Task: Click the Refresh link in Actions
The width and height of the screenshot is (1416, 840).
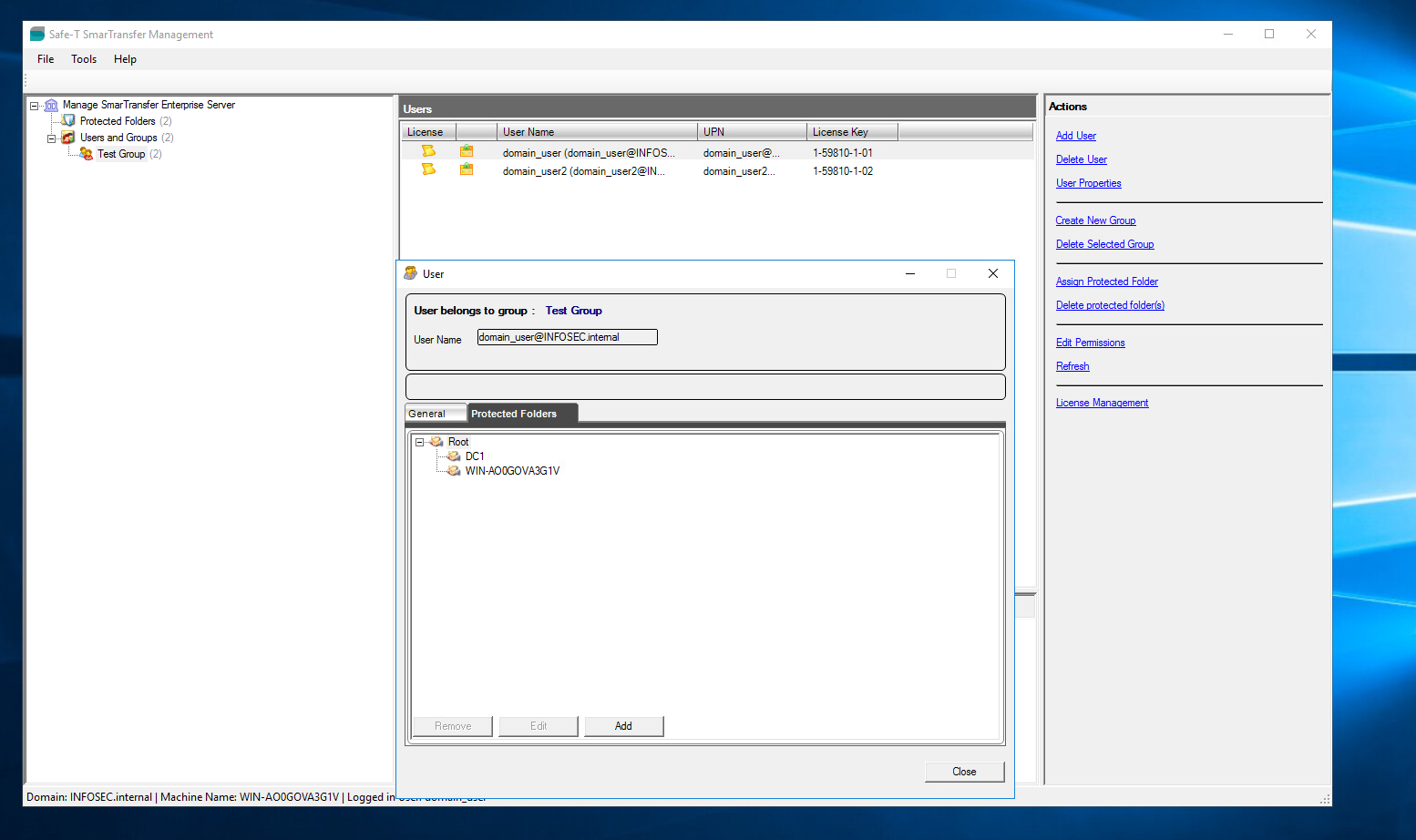Action: tap(1072, 366)
